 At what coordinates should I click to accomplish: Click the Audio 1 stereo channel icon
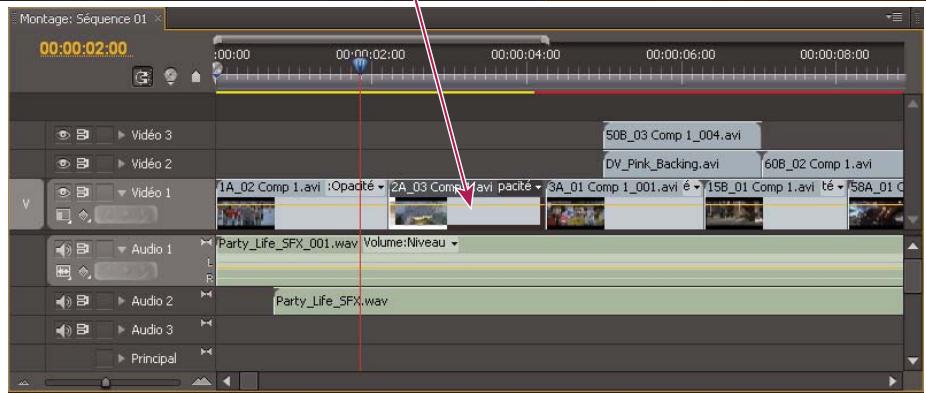[206, 242]
